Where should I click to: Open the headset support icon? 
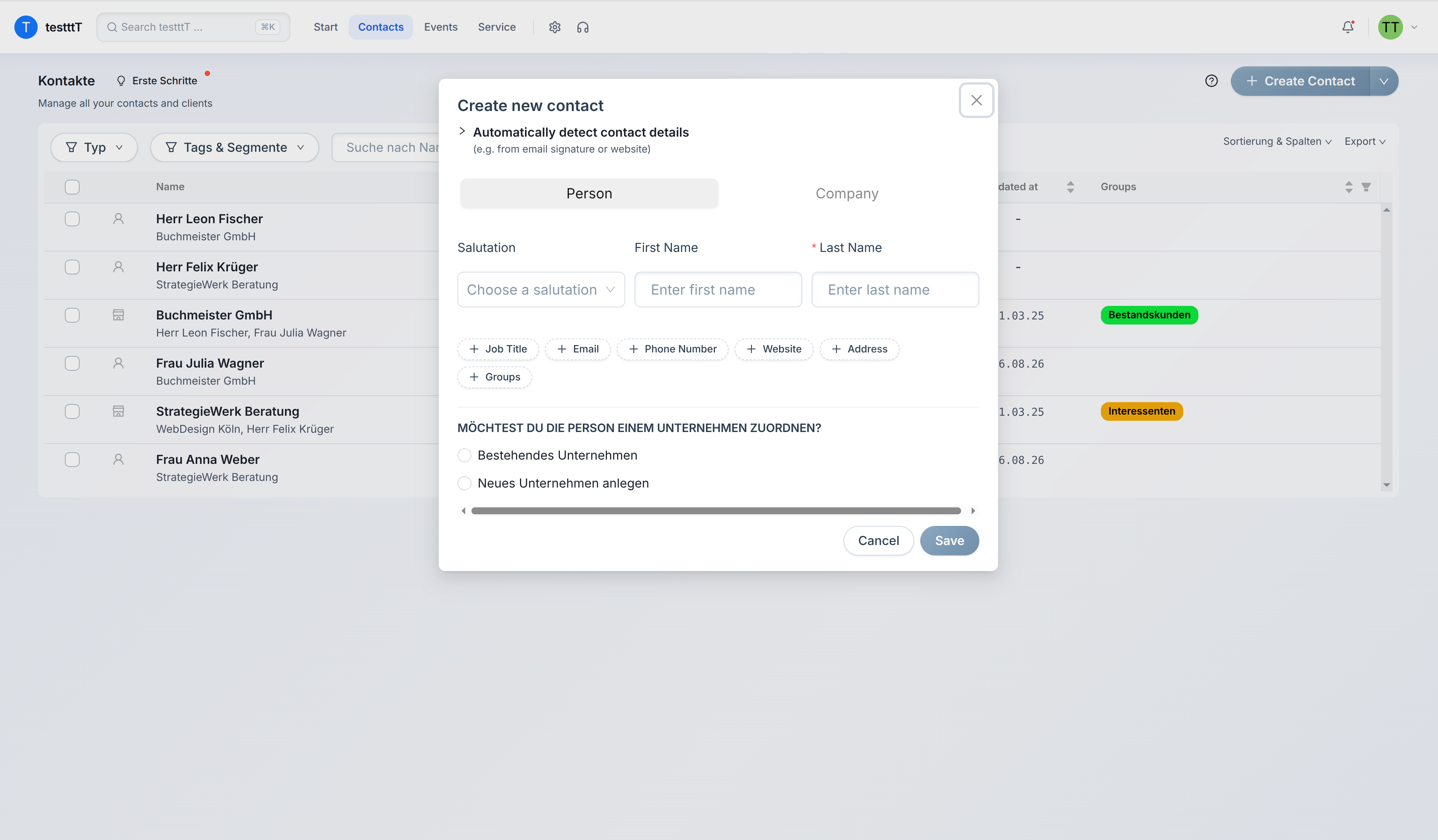(x=582, y=27)
